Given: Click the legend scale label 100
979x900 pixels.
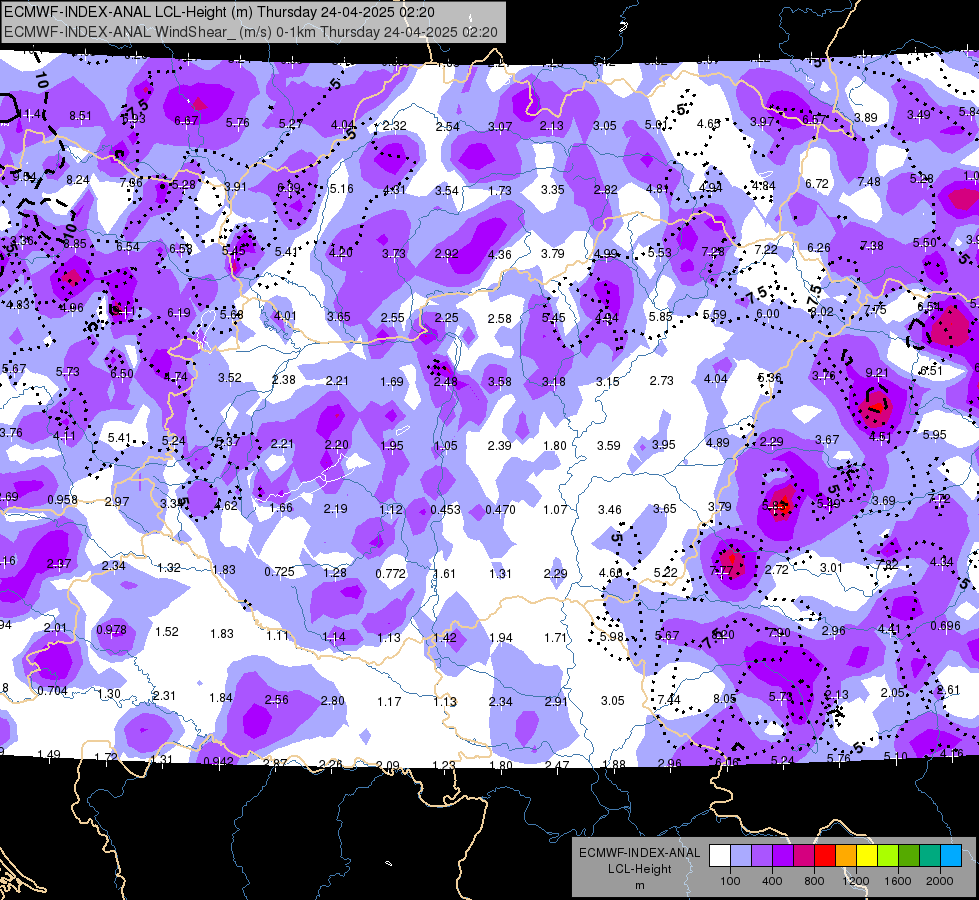Looking at the screenshot, I should pyautogui.click(x=730, y=881).
